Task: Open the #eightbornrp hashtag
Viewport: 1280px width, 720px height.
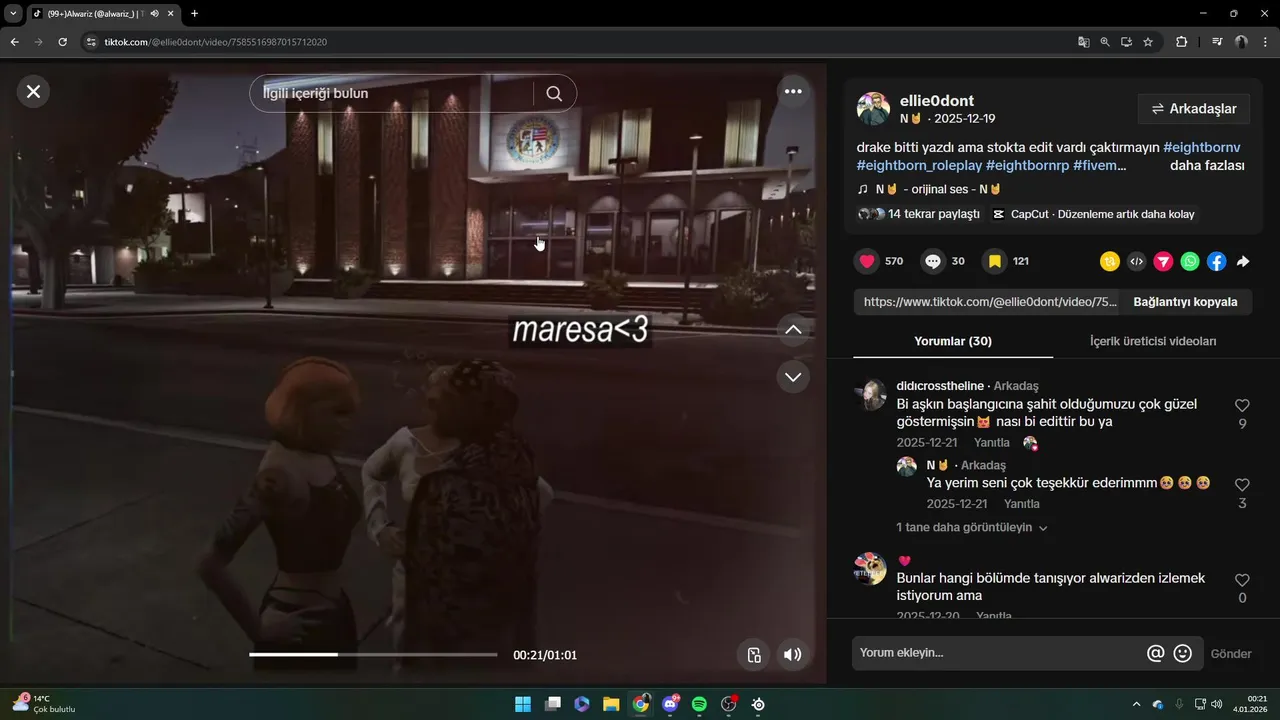Action: [x=1027, y=165]
